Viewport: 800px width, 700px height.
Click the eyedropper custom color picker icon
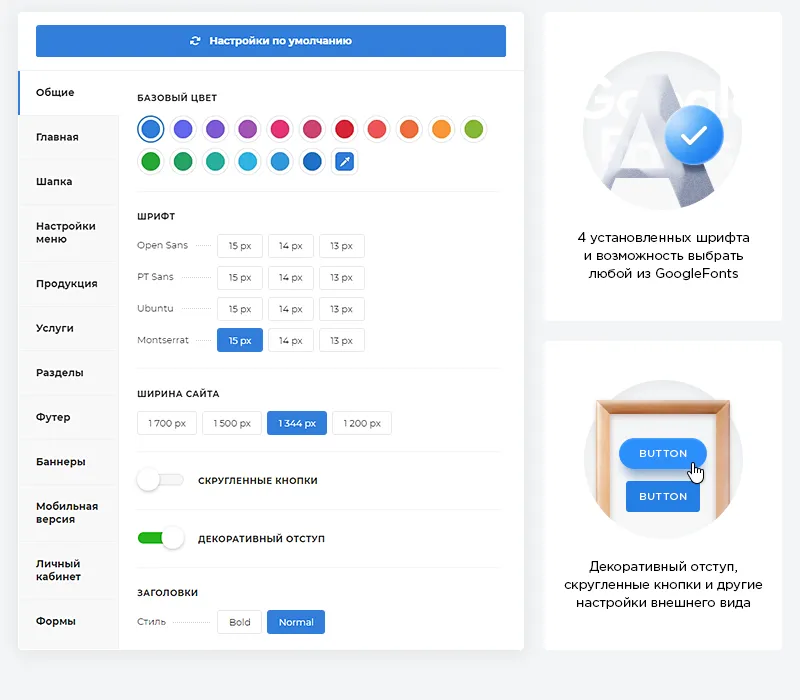click(345, 161)
